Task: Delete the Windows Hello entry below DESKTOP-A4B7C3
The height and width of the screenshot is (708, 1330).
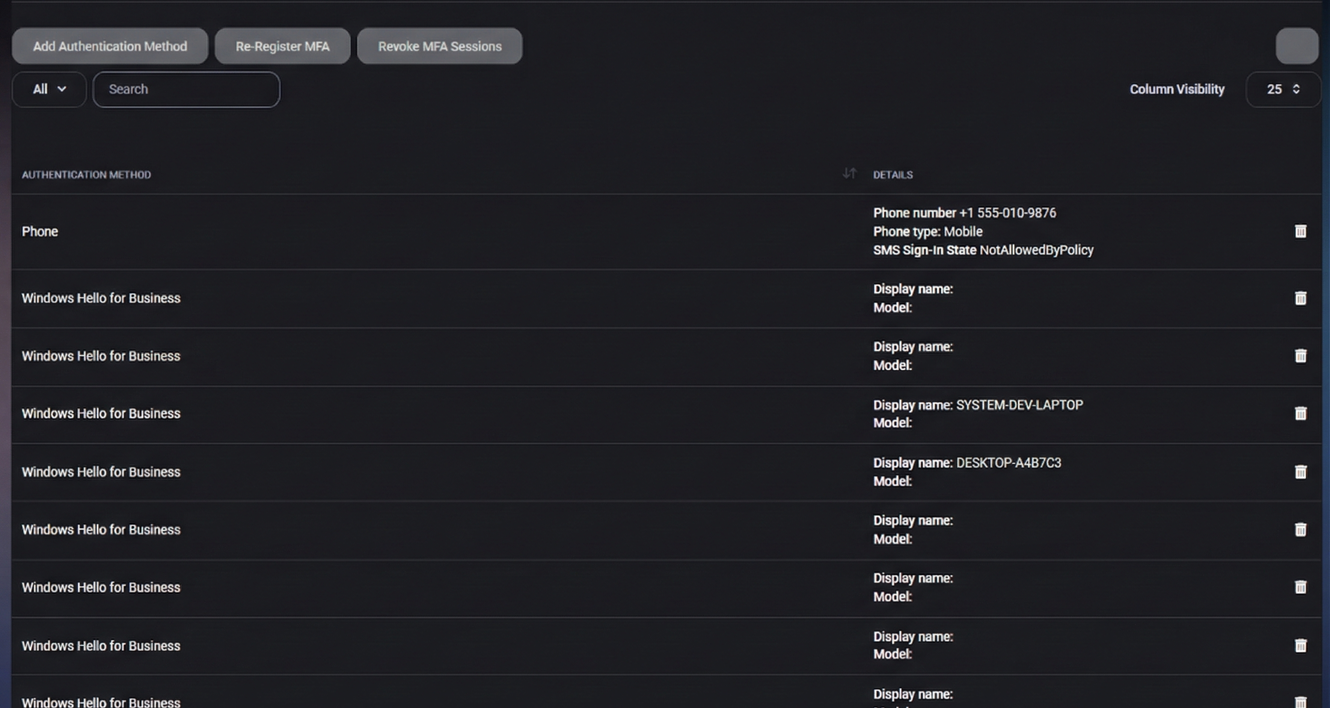Action: coord(1300,529)
